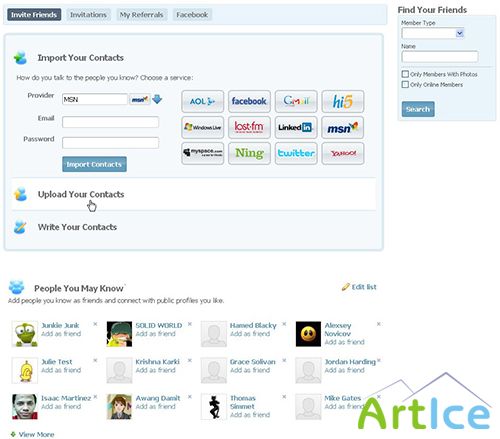Click the MSN Provider text field
This screenshot has width=500, height=439.
click(x=95, y=99)
